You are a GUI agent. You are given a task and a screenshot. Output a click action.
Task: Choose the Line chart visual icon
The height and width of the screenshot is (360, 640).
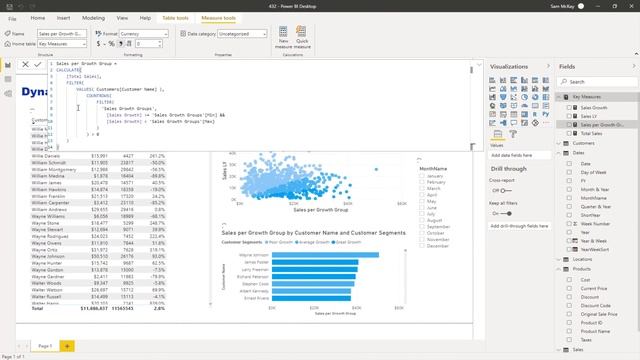coord(492,89)
